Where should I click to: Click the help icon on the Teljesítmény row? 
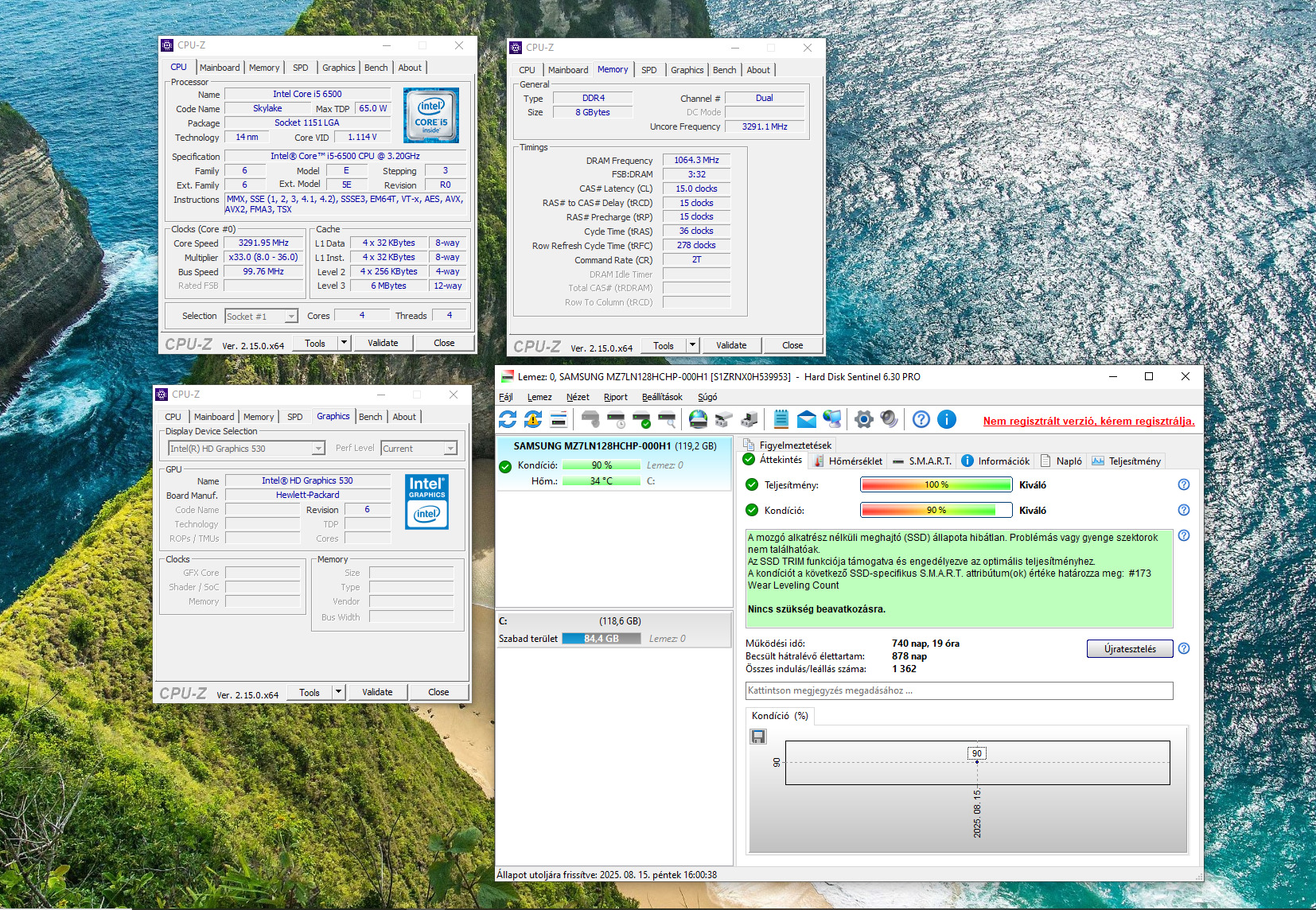(1184, 484)
